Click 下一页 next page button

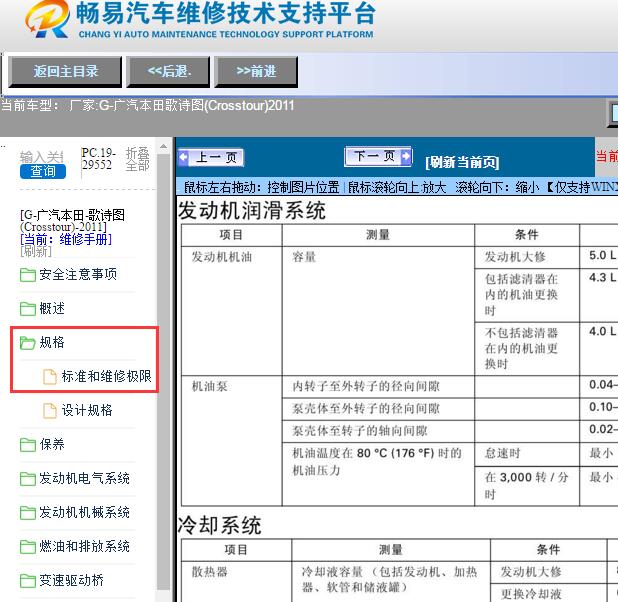[378, 156]
